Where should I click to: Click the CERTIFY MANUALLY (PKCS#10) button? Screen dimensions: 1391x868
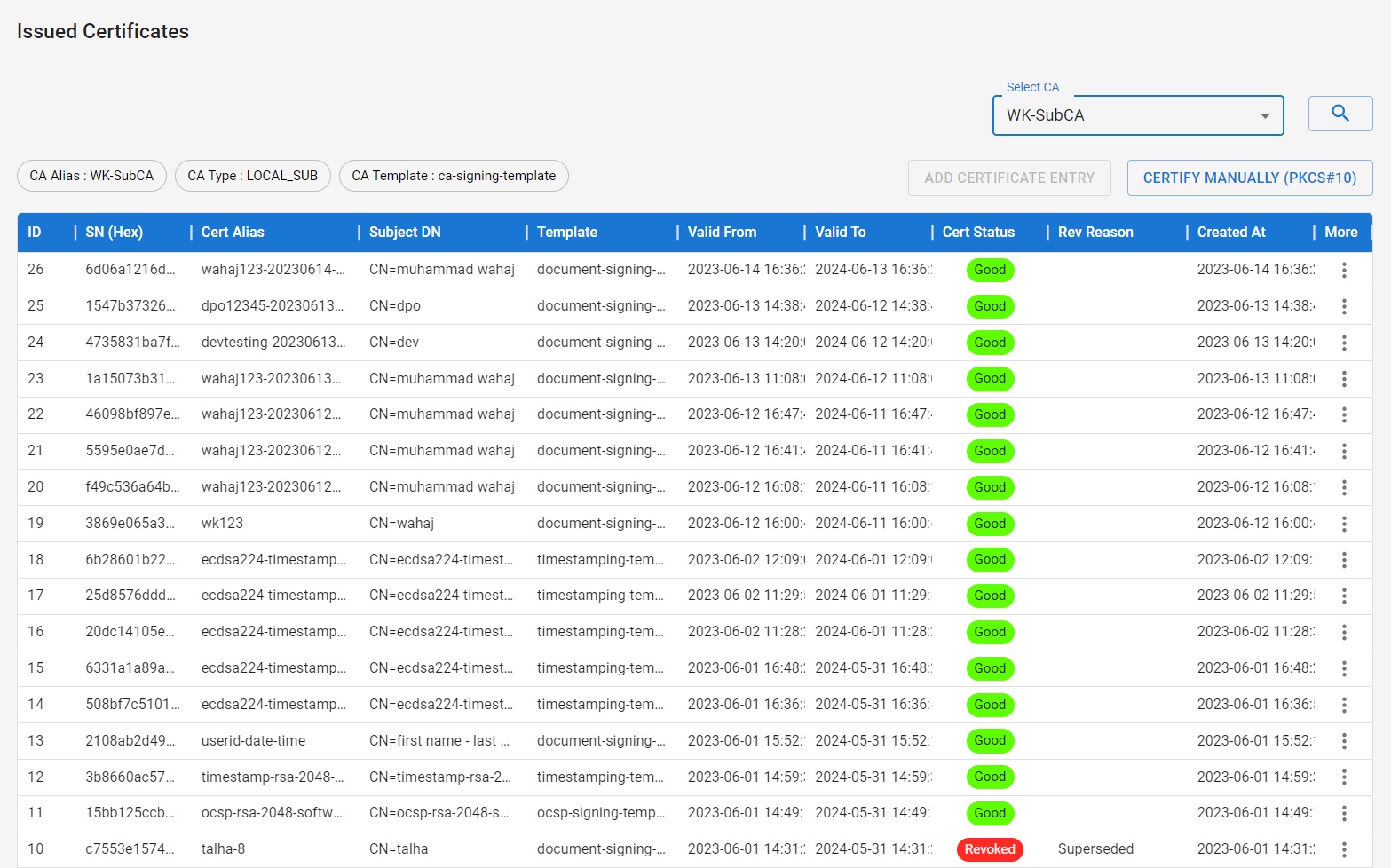click(x=1250, y=178)
